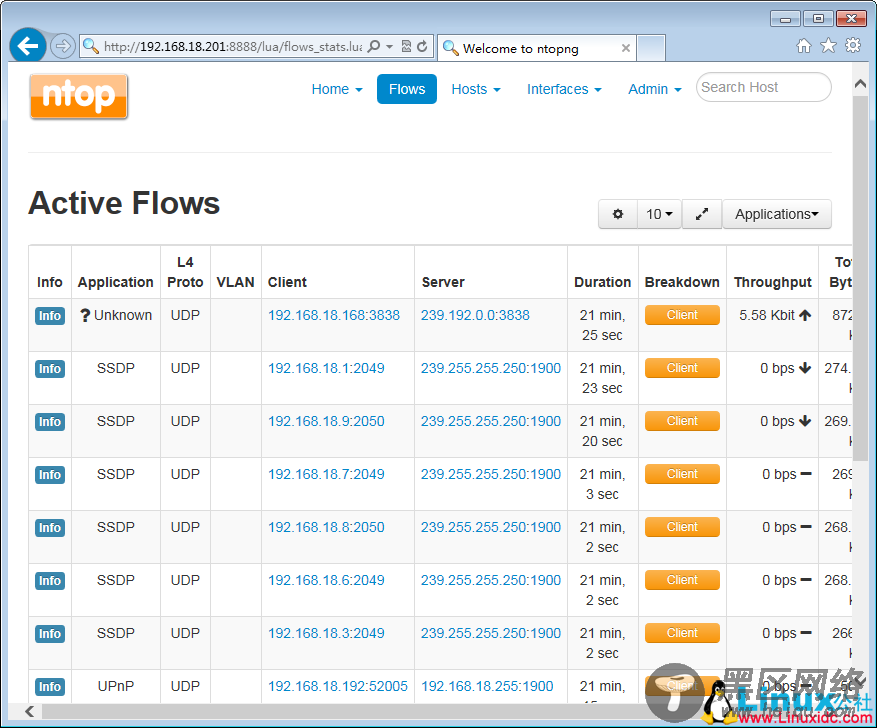Click the table settings gear button
This screenshot has width=877, height=728.
point(618,214)
